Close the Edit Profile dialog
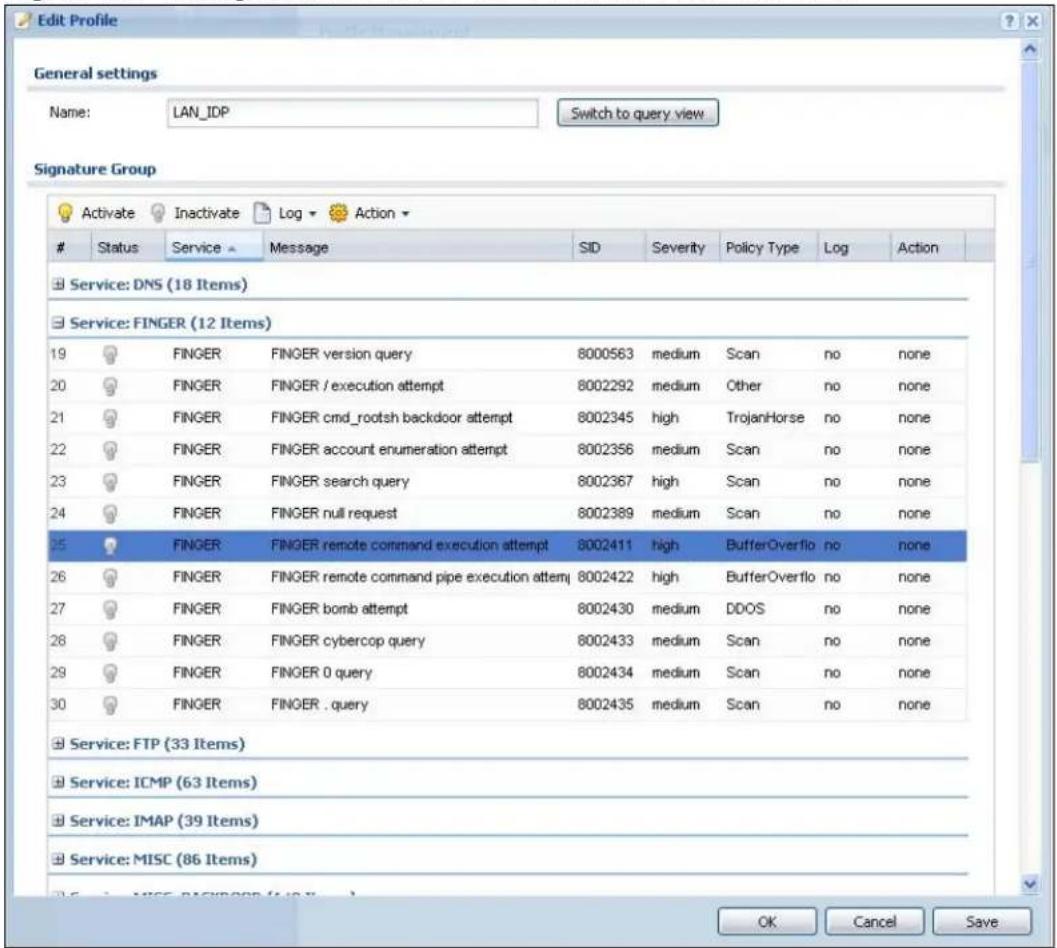 click(x=1033, y=21)
